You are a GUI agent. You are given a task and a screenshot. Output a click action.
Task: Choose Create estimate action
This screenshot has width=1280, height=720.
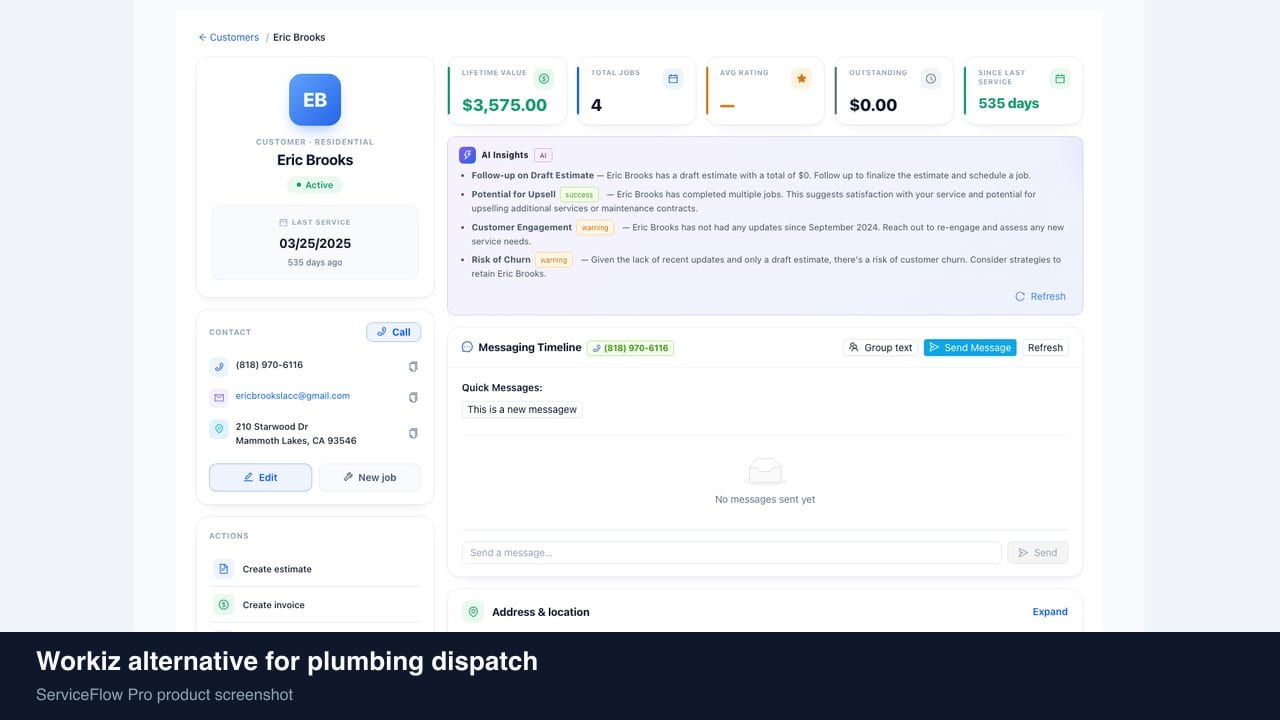click(315, 569)
